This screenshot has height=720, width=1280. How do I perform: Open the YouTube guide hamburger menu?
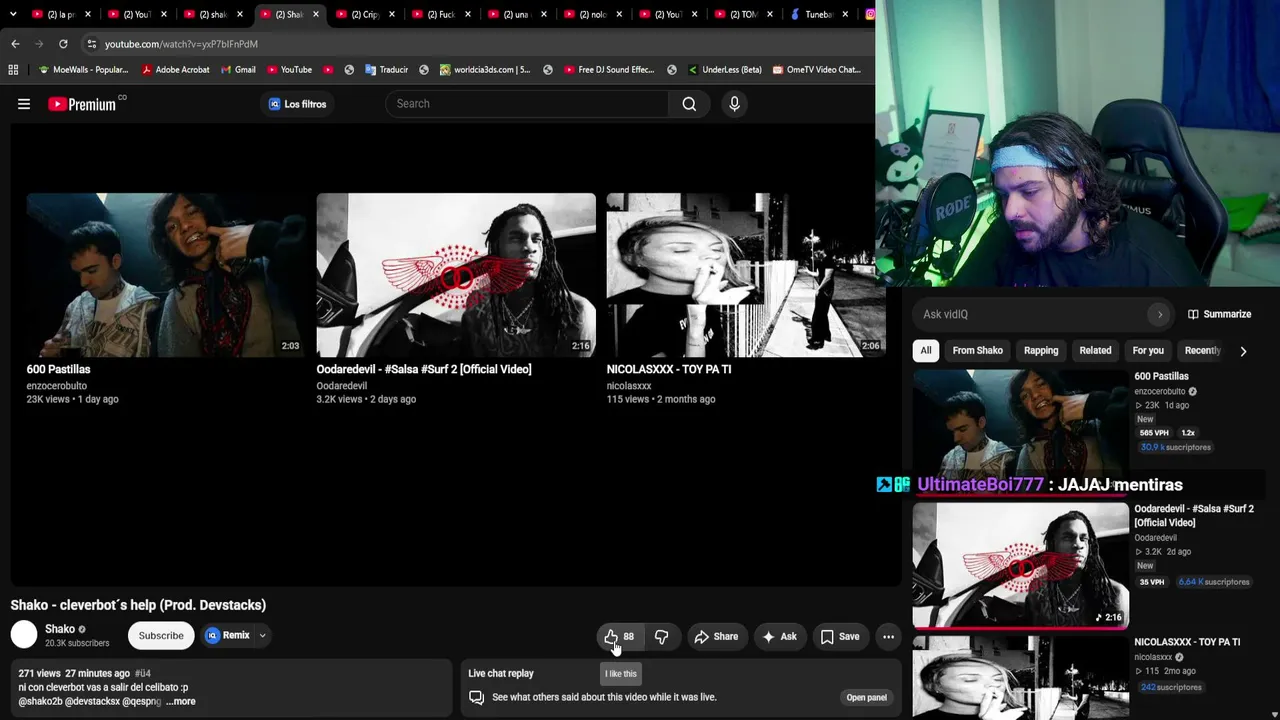[x=24, y=104]
